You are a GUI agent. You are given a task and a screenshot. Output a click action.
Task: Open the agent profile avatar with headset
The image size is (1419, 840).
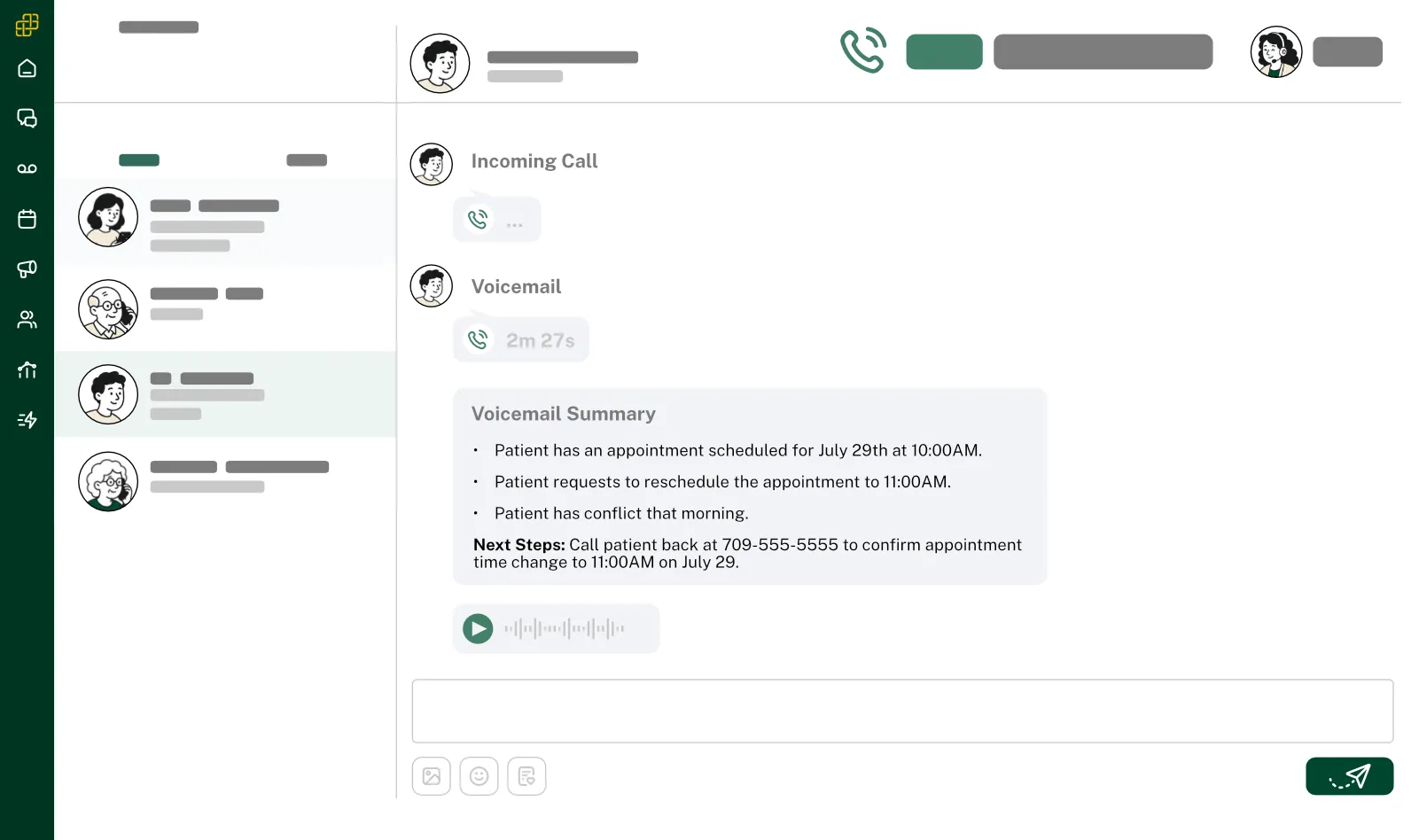tap(1276, 51)
